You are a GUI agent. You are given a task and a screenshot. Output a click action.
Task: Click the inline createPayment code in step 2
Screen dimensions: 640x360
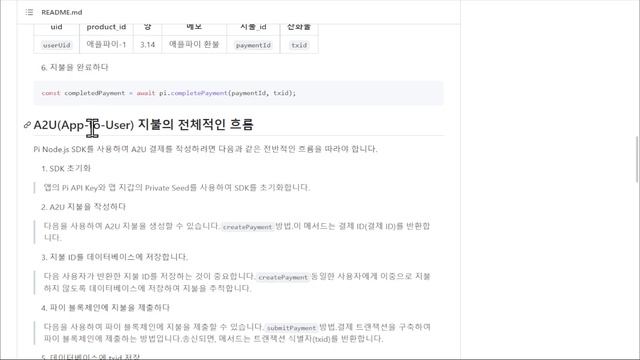pos(247,227)
